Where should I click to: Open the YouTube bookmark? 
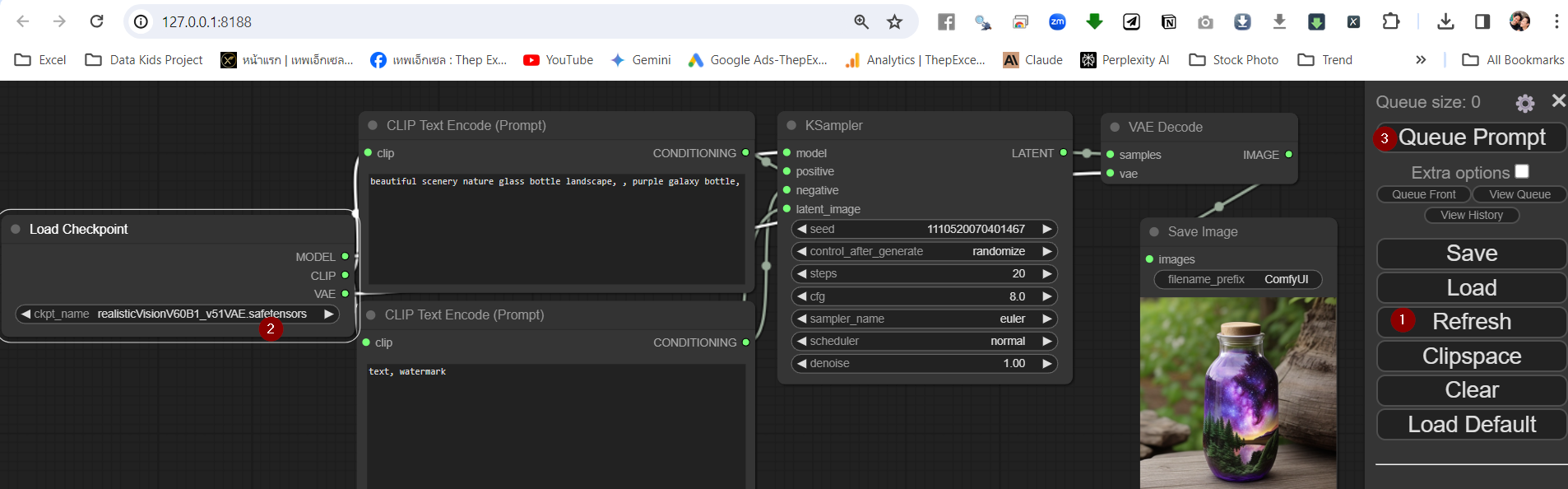[x=558, y=60]
